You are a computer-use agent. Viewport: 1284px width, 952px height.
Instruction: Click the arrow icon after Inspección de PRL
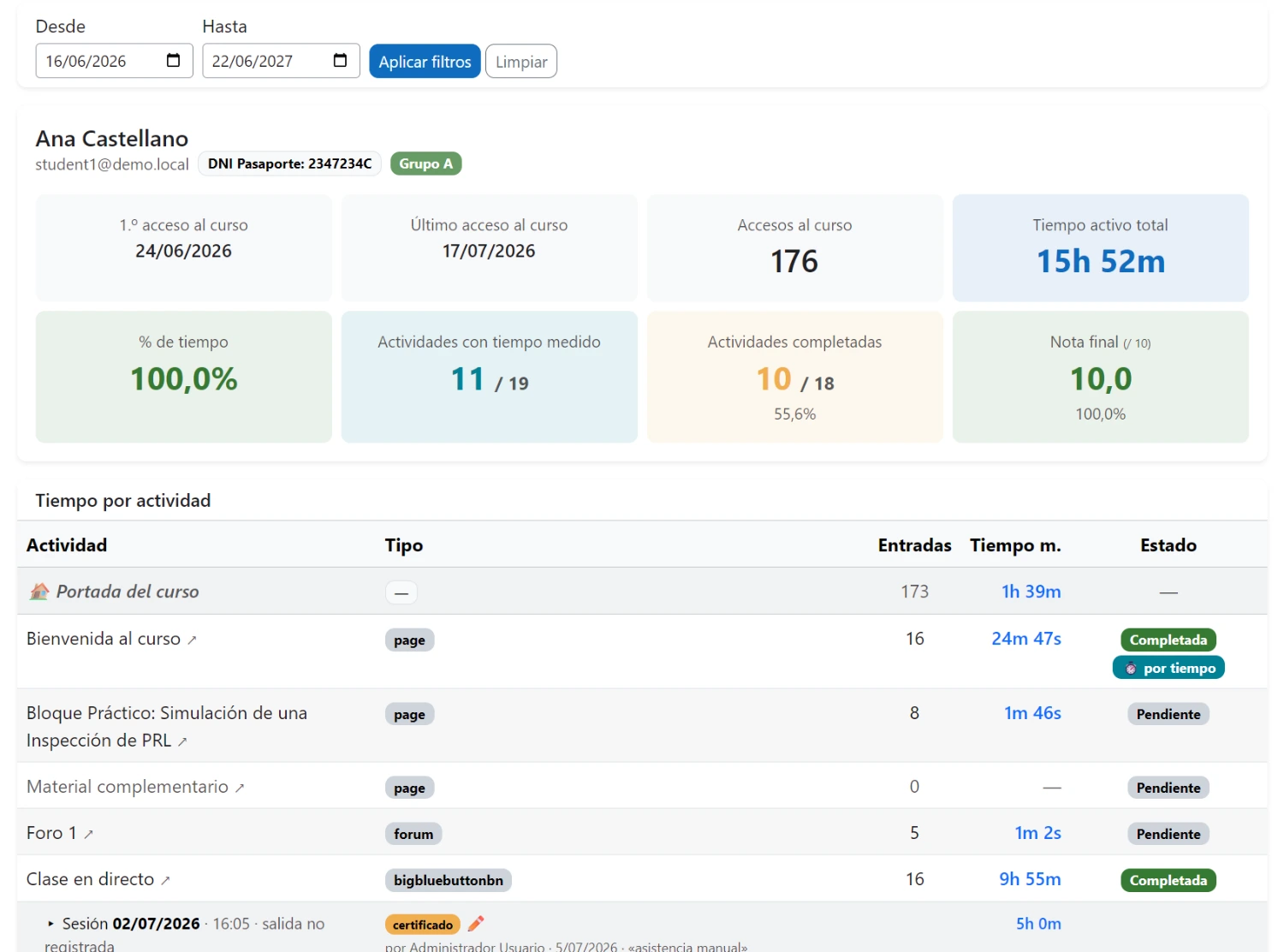point(182,741)
